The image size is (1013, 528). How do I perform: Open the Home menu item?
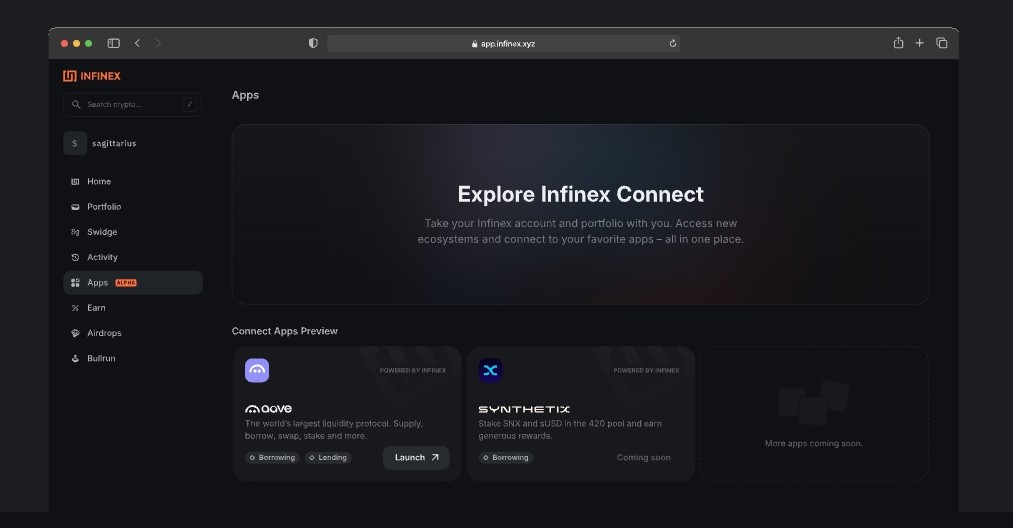132,182
